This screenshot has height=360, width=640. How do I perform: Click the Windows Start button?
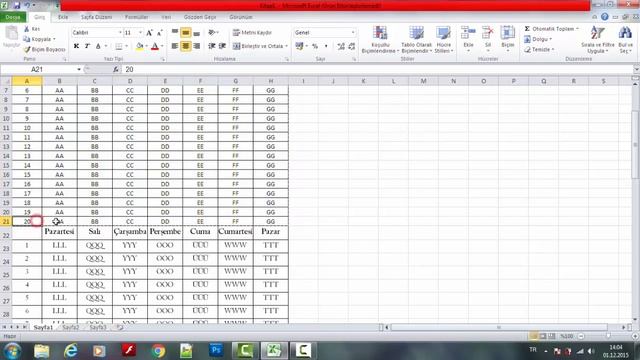[12, 351]
